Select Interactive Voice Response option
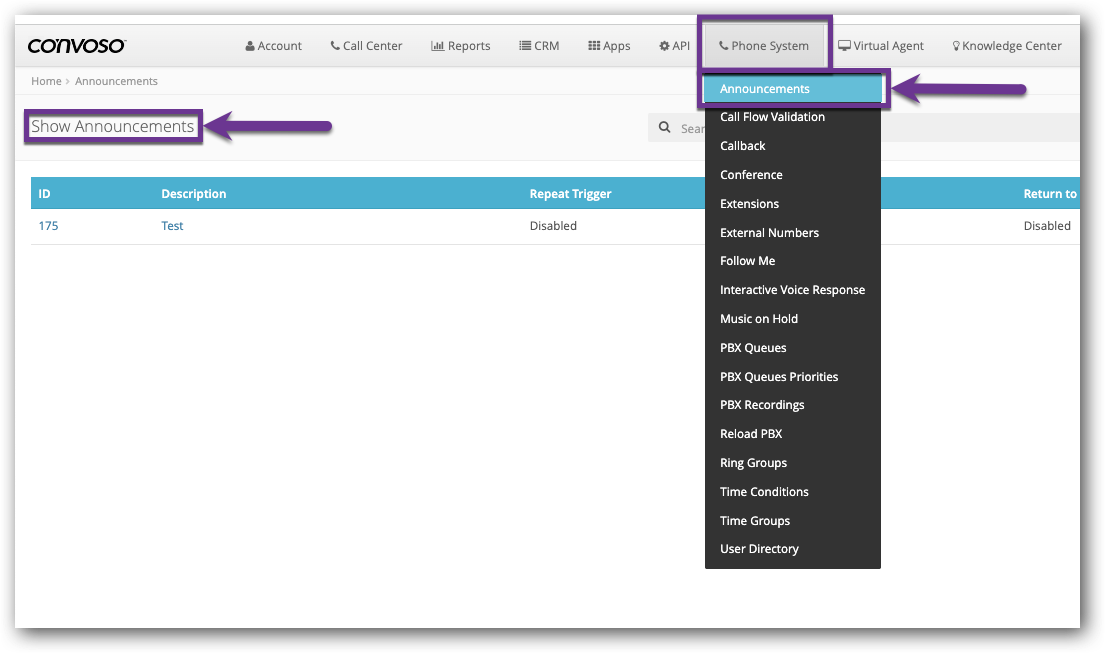Image resolution: width=1105 pixels, height=653 pixels. [792, 290]
